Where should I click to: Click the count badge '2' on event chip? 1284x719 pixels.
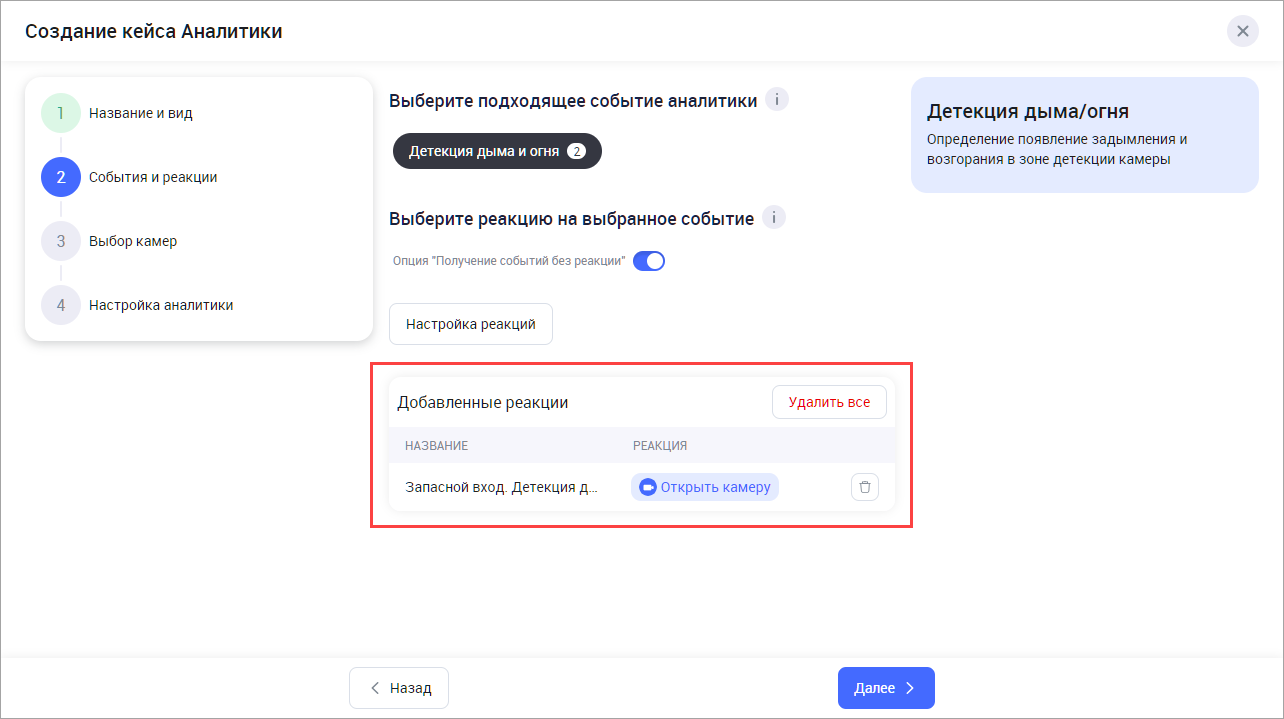[x=576, y=151]
